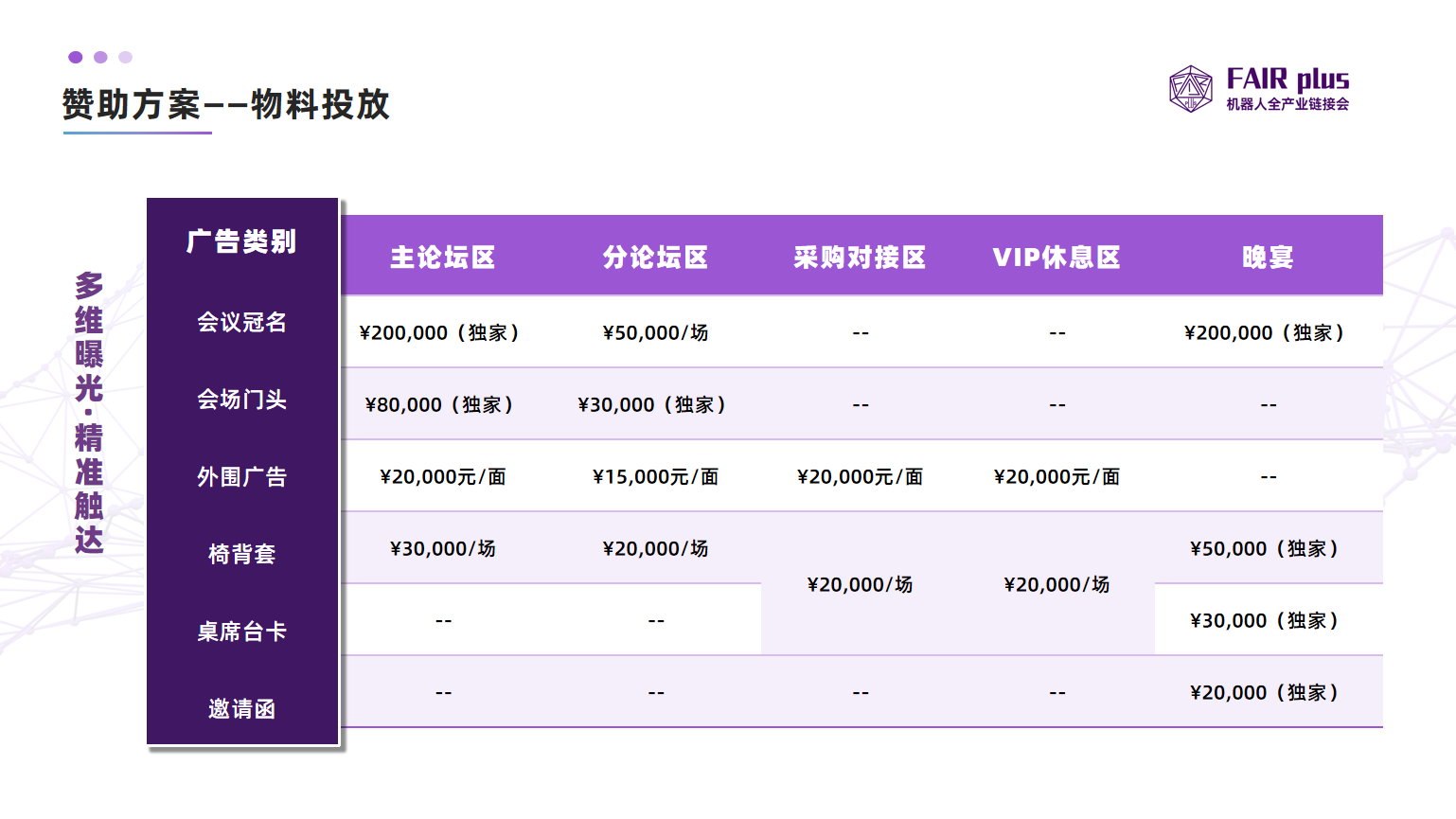Click the ¥50,000/场 cell under 分论坛区
Screen dimensions: 1456x819
click(655, 333)
